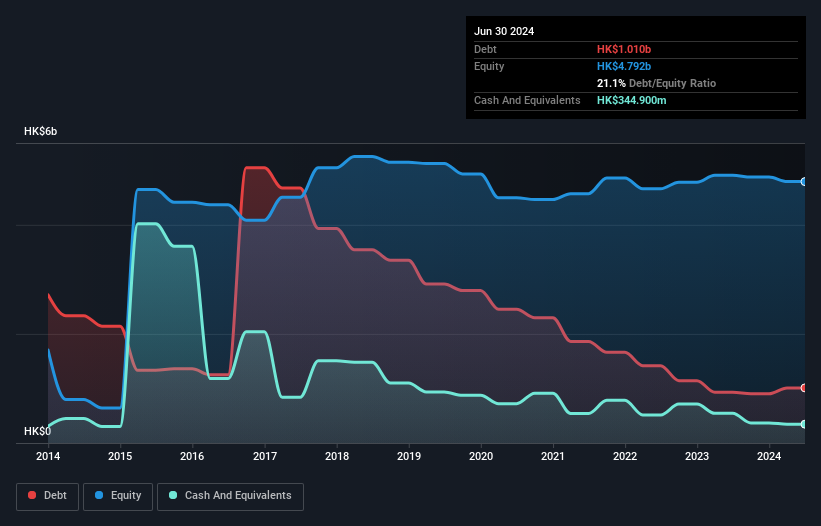
Task: Click the 2024 x-axis label
Action: [x=769, y=456]
